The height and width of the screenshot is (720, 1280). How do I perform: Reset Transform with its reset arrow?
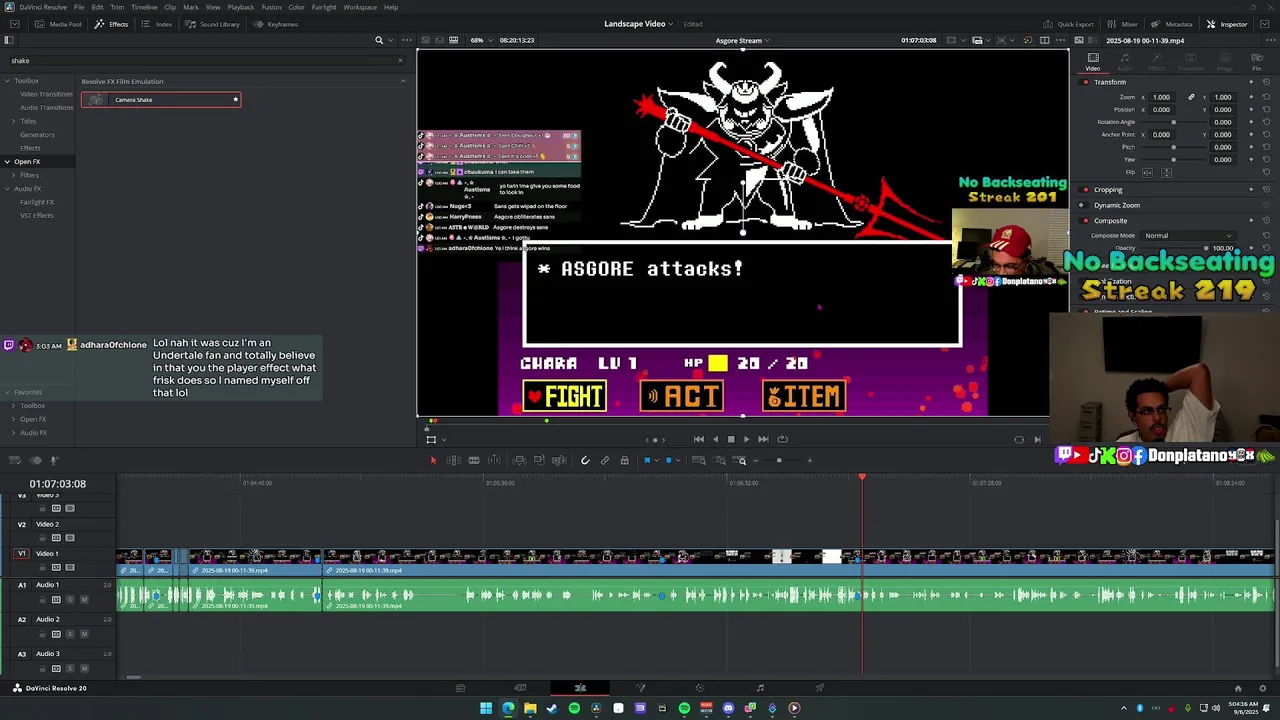coord(1266,82)
